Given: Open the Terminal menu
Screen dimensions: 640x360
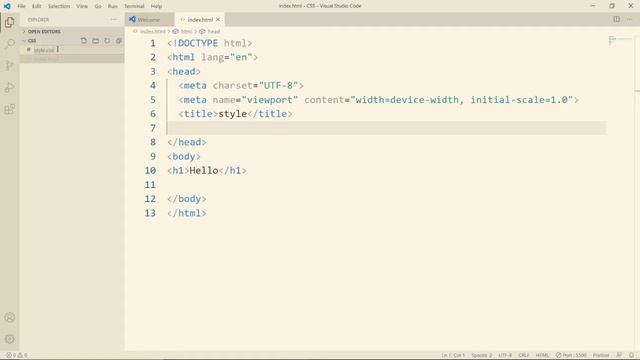Looking at the screenshot, I should 134,6.
